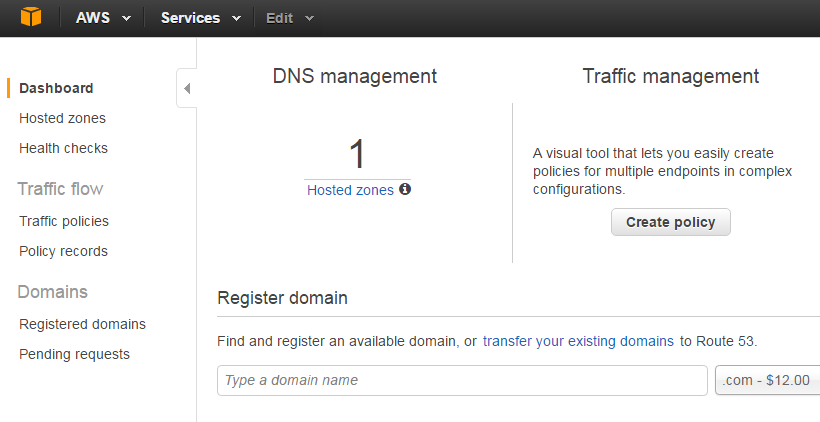Viewport: 820px width, 422px height.
Task: Click the Register domain heading
Action: tap(282, 298)
